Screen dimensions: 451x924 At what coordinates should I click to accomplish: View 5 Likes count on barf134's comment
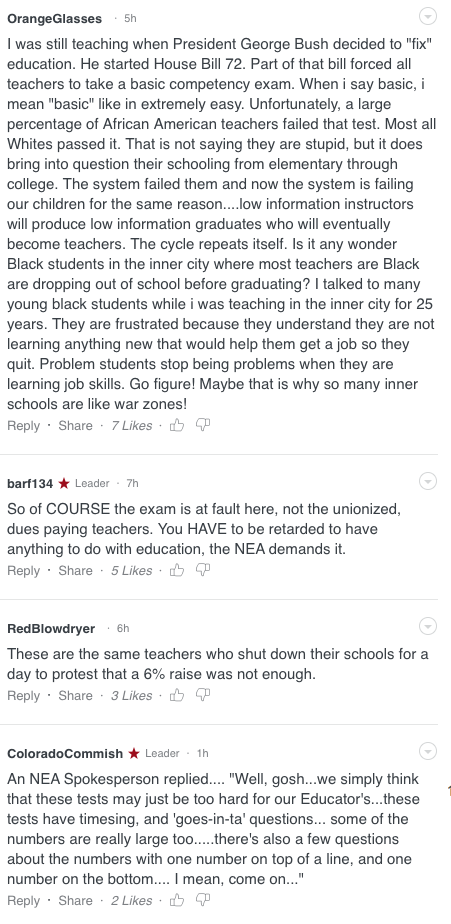pos(131,570)
